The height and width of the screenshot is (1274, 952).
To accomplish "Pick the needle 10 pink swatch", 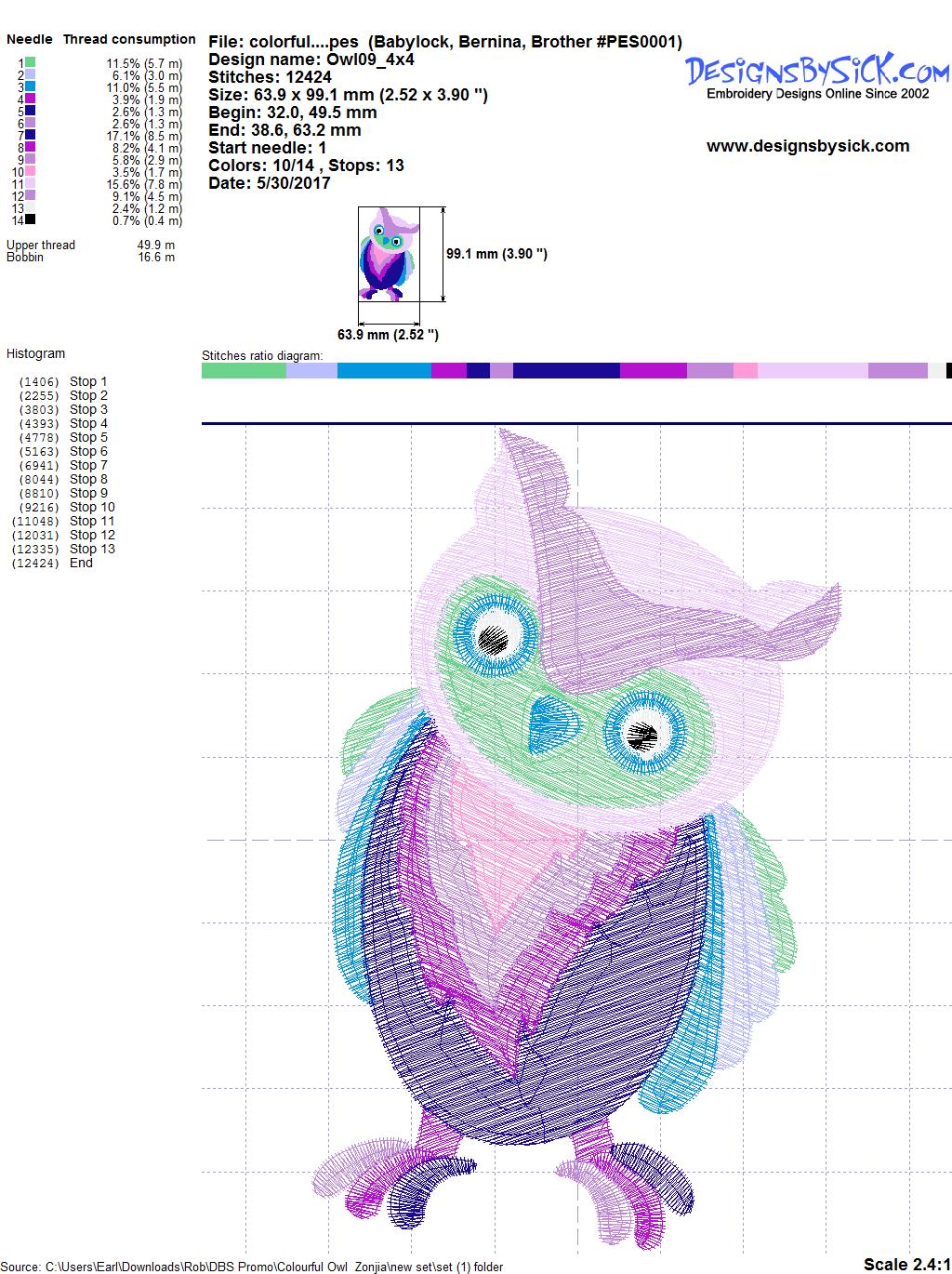I will tap(31, 172).
